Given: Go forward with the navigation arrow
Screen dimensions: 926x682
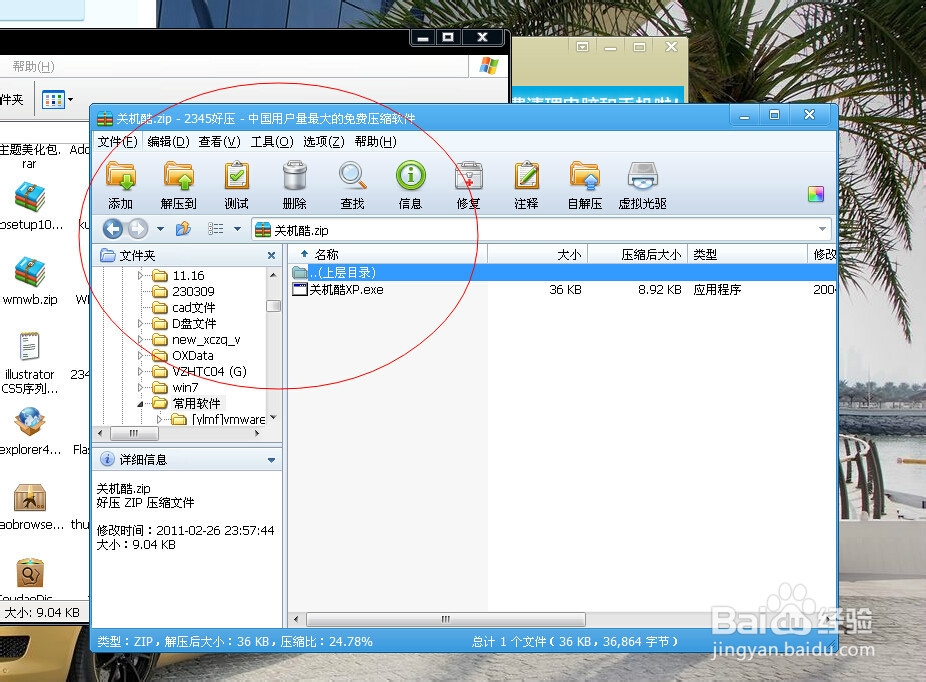Looking at the screenshot, I should (138, 229).
